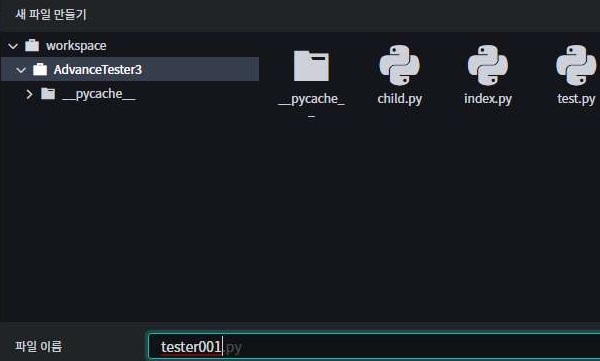Click the AdvanceTester3 briefcase icon in tree
This screenshot has width=600, height=361.
[x=40, y=69]
